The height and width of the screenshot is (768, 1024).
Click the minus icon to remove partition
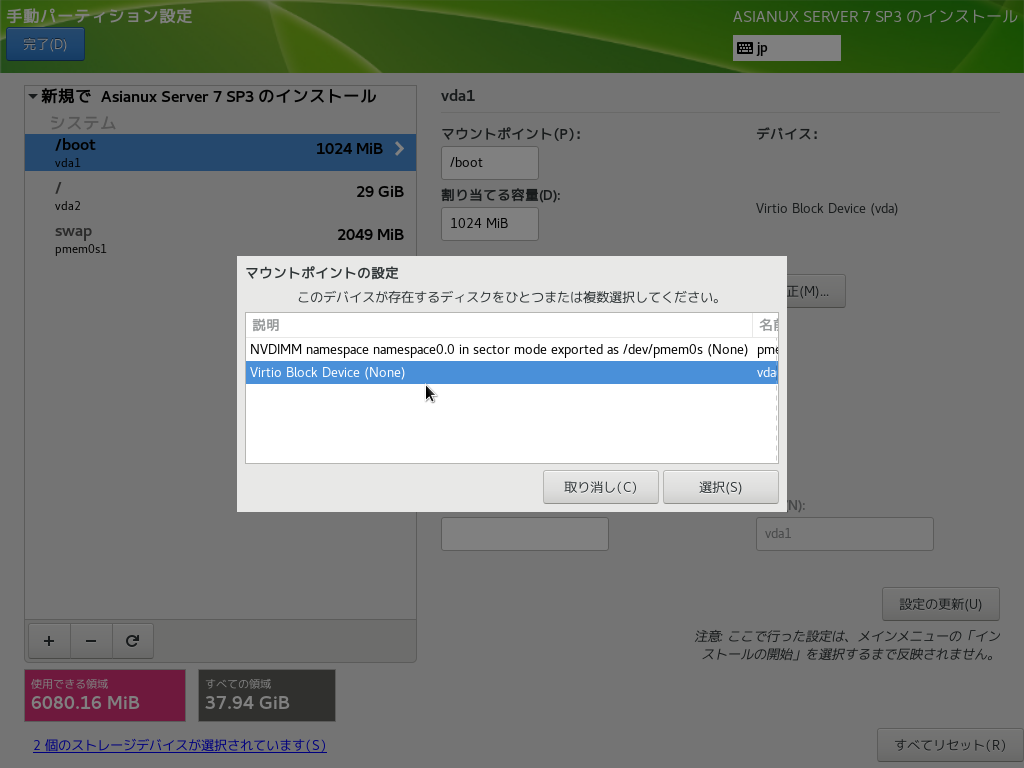tap(91, 641)
